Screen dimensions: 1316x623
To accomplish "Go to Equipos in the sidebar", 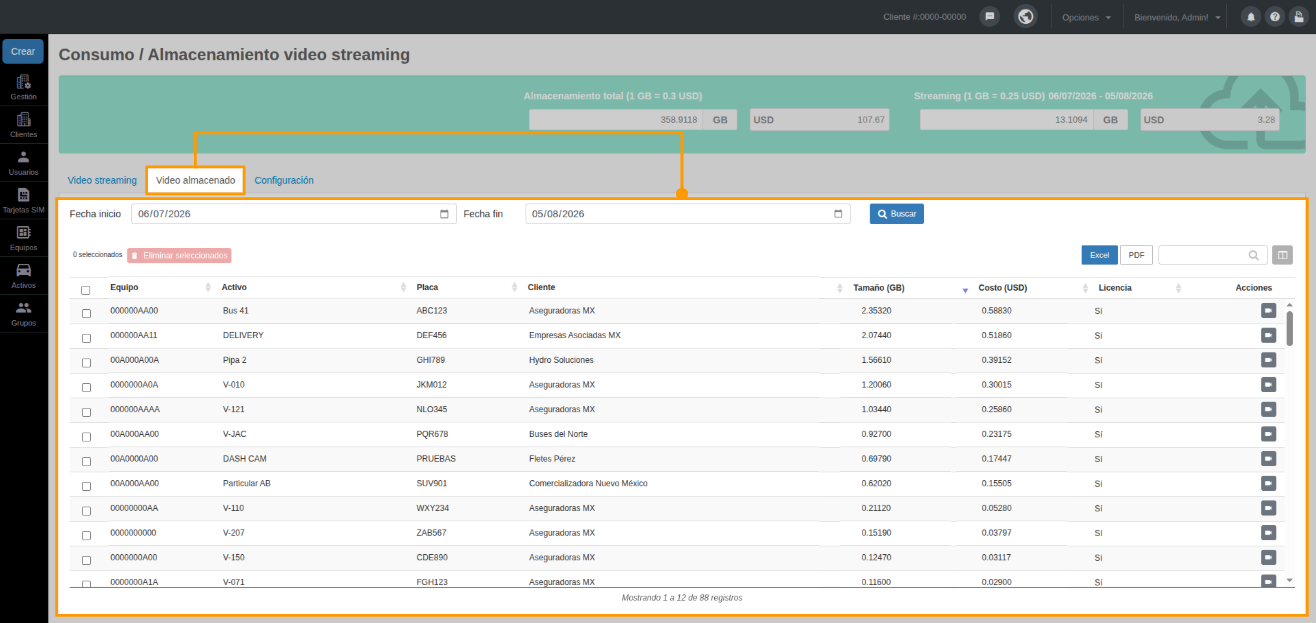I will pyautogui.click(x=24, y=238).
